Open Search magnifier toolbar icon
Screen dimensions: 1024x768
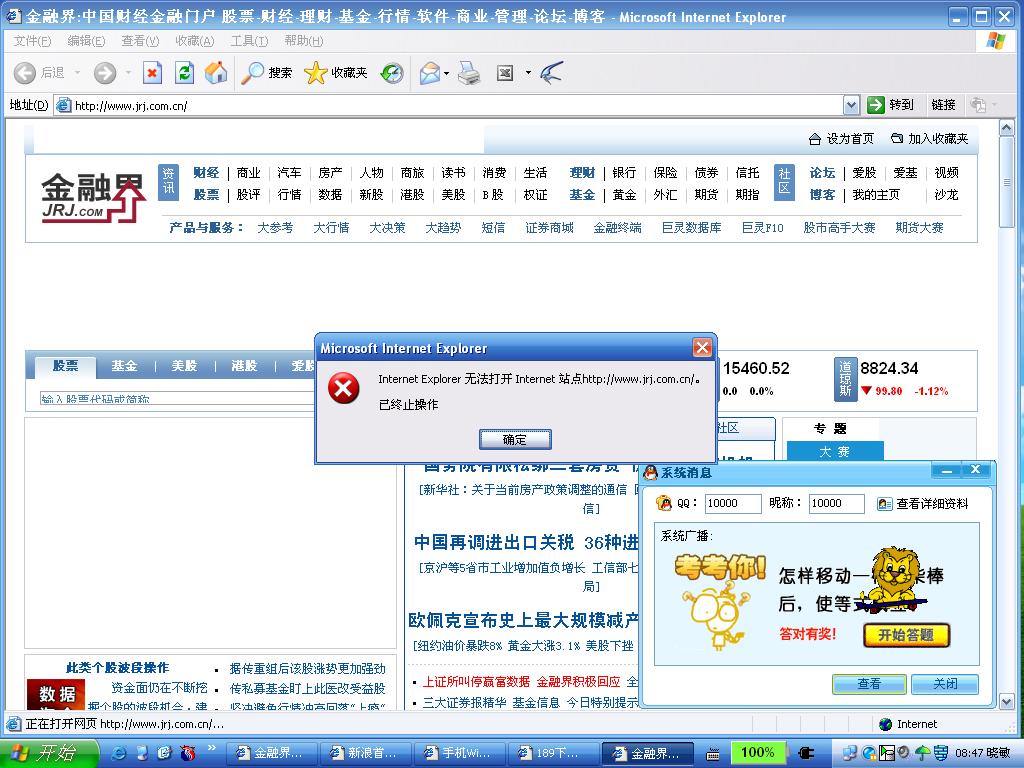[252, 73]
